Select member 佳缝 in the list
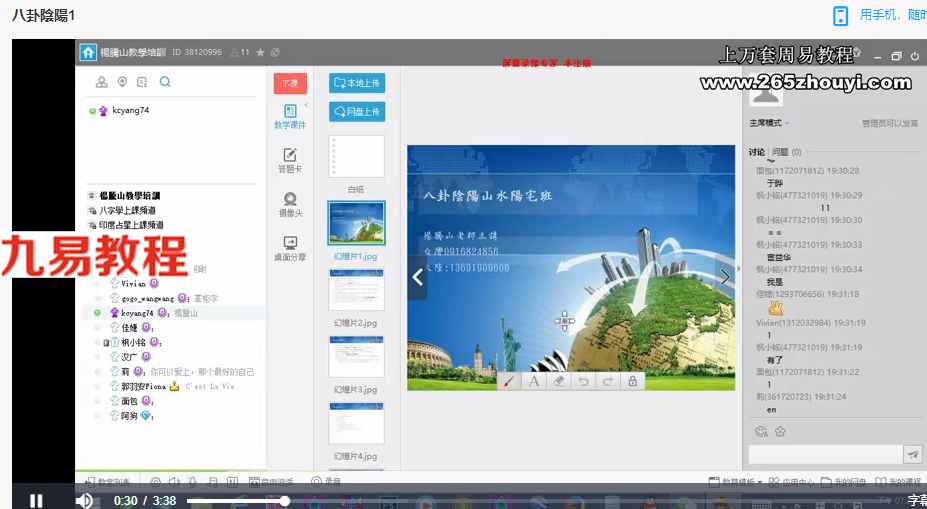This screenshot has width=927, height=509. [130, 328]
